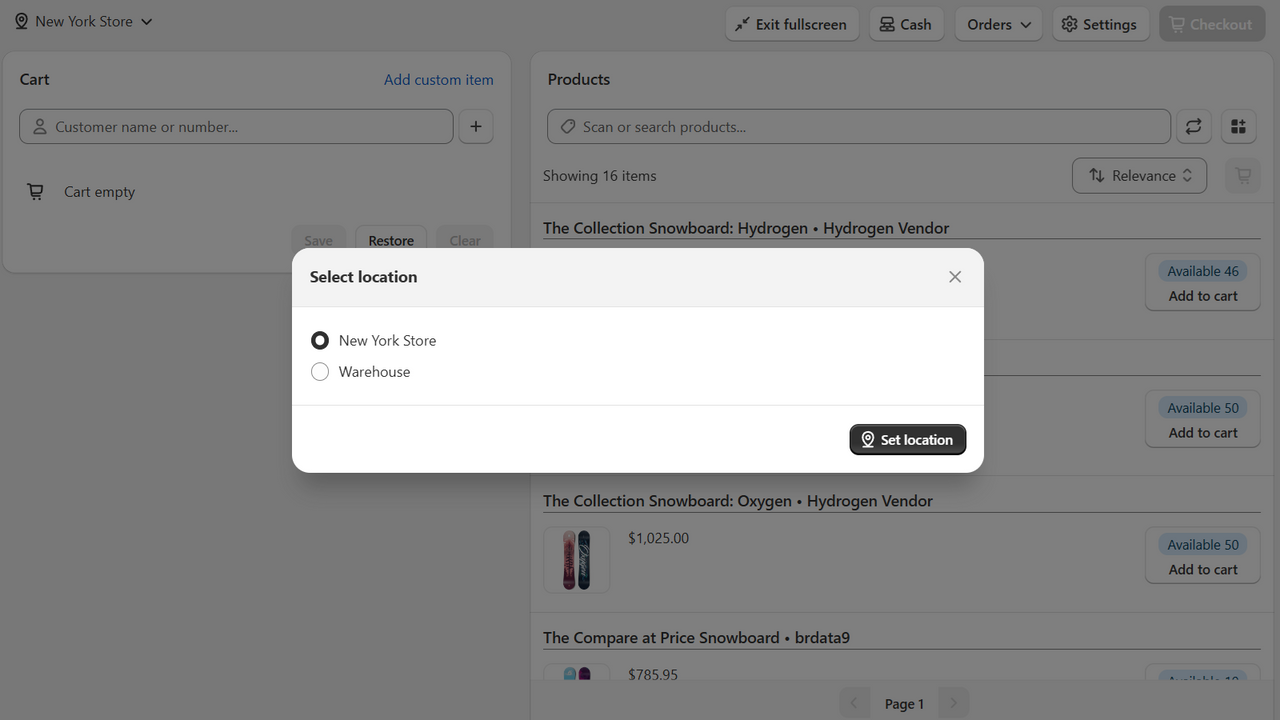Toggle the grid view icon
This screenshot has width=1280, height=720.
point(1239,127)
